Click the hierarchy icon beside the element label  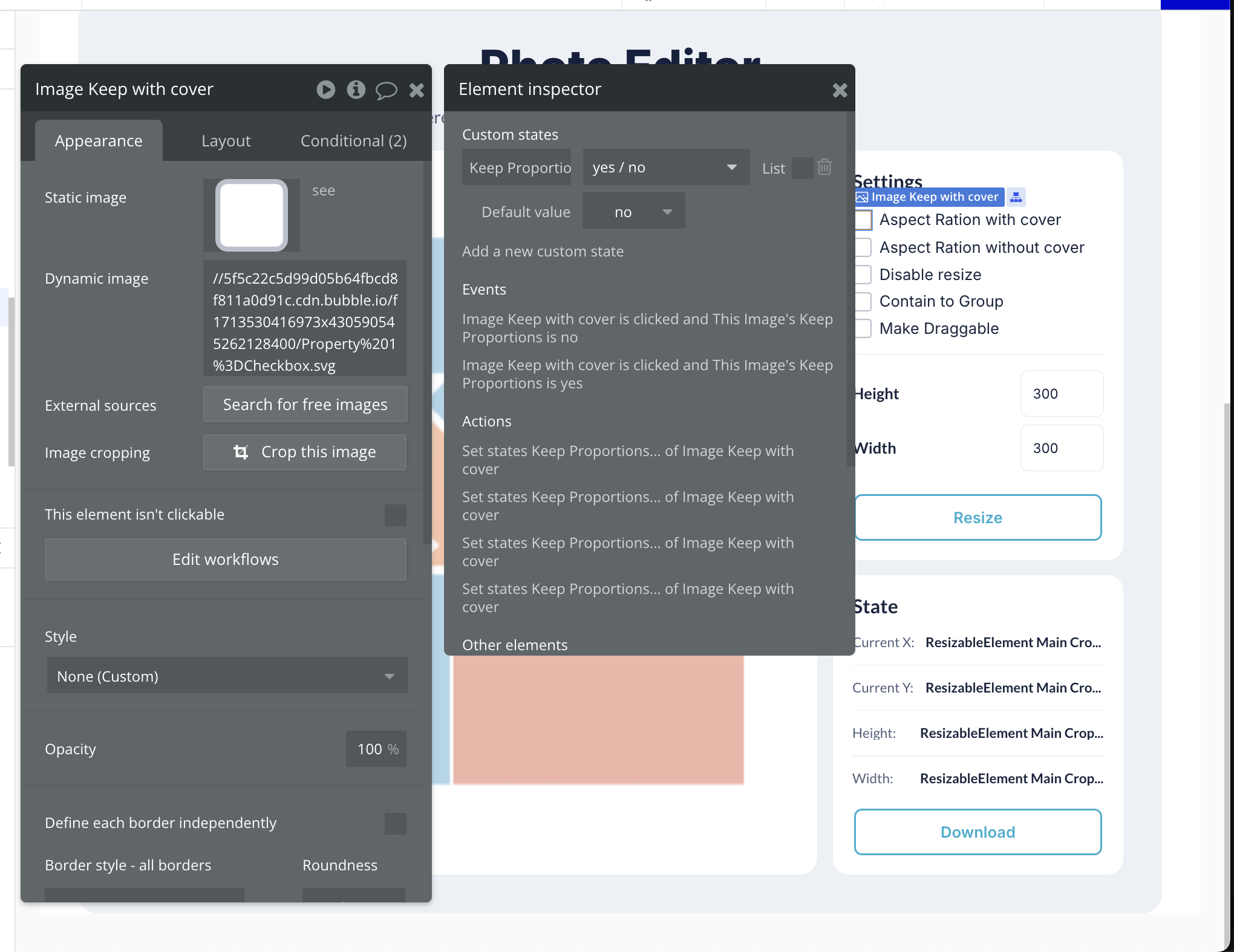(x=1016, y=197)
